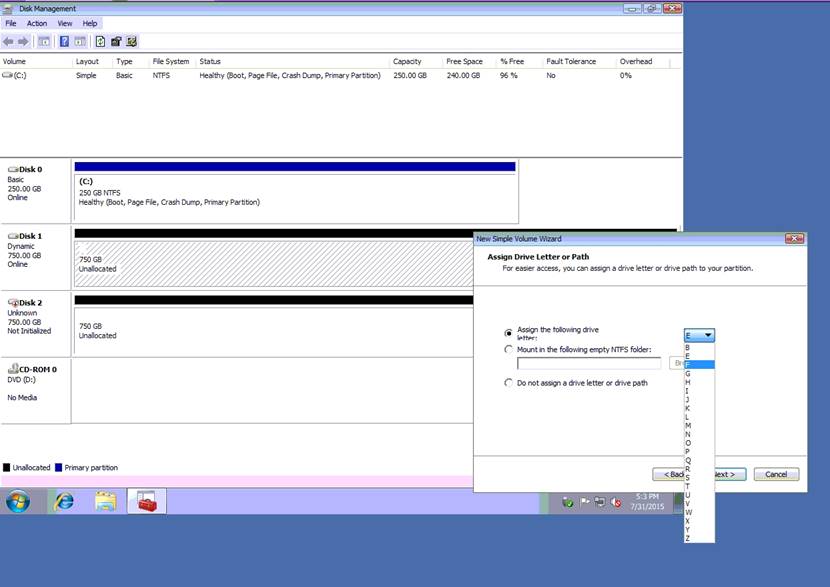Select 'Assign the following drive letter' option

coord(509,332)
